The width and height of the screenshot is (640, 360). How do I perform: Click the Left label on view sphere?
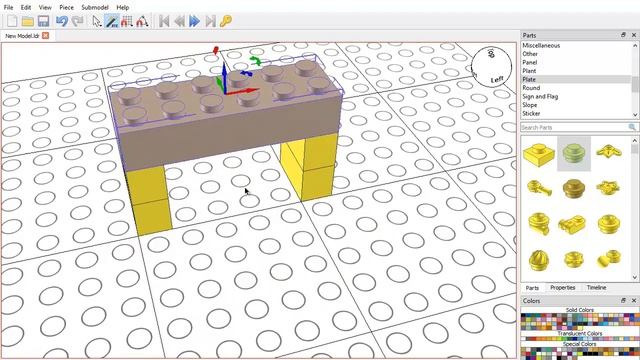[496, 79]
